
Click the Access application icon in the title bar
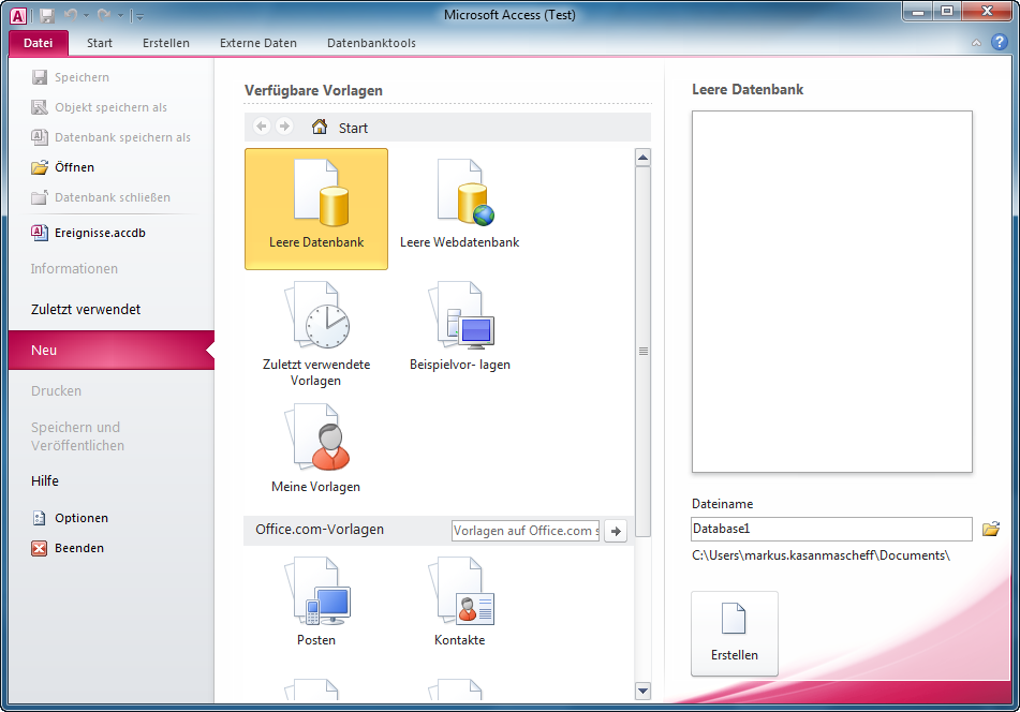click(x=18, y=16)
